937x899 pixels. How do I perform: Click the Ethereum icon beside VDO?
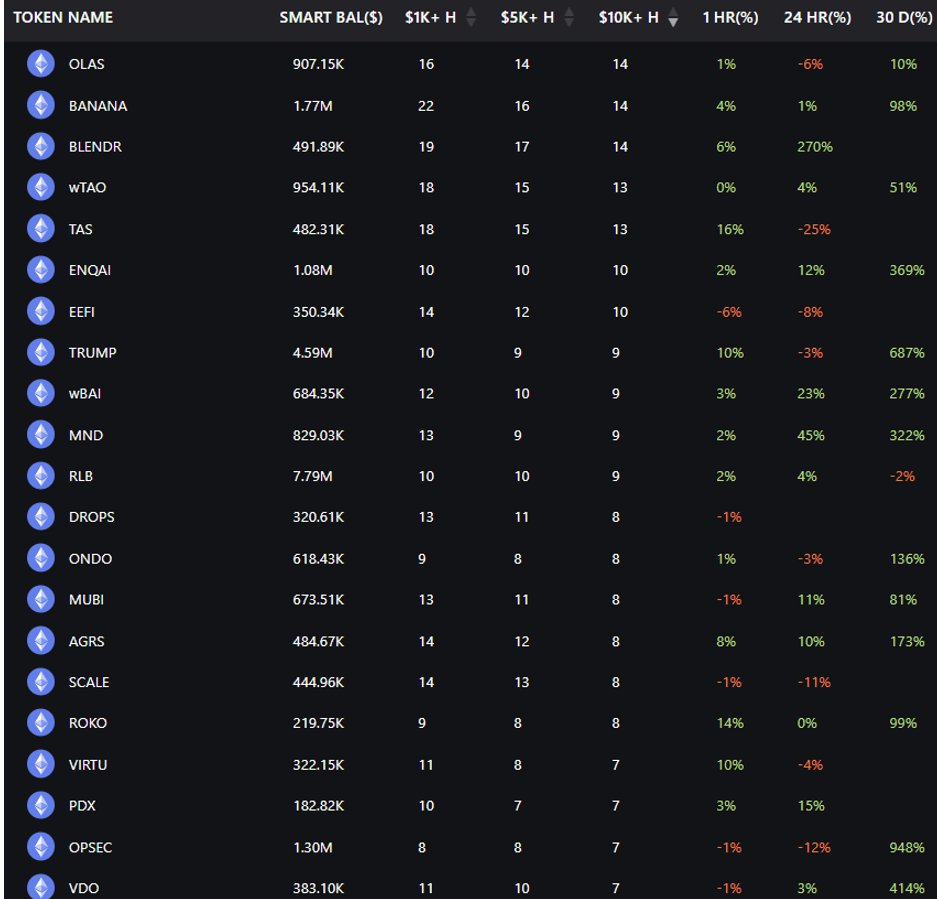coord(41,887)
